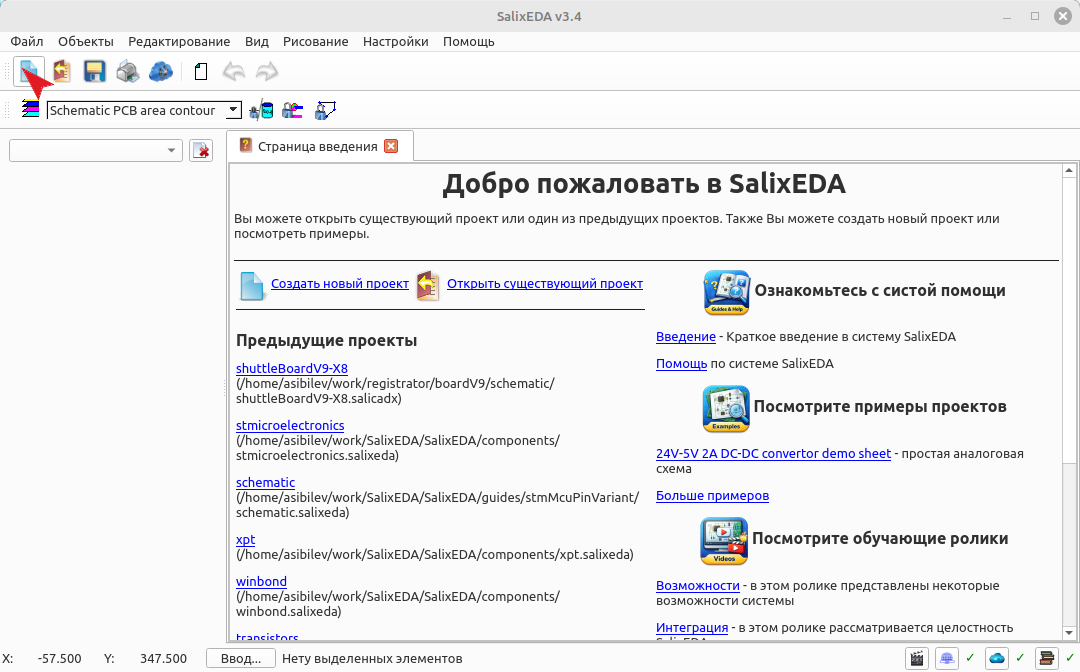The width and height of the screenshot is (1080, 672).
Task: Open recent project xpt
Action: (245, 539)
